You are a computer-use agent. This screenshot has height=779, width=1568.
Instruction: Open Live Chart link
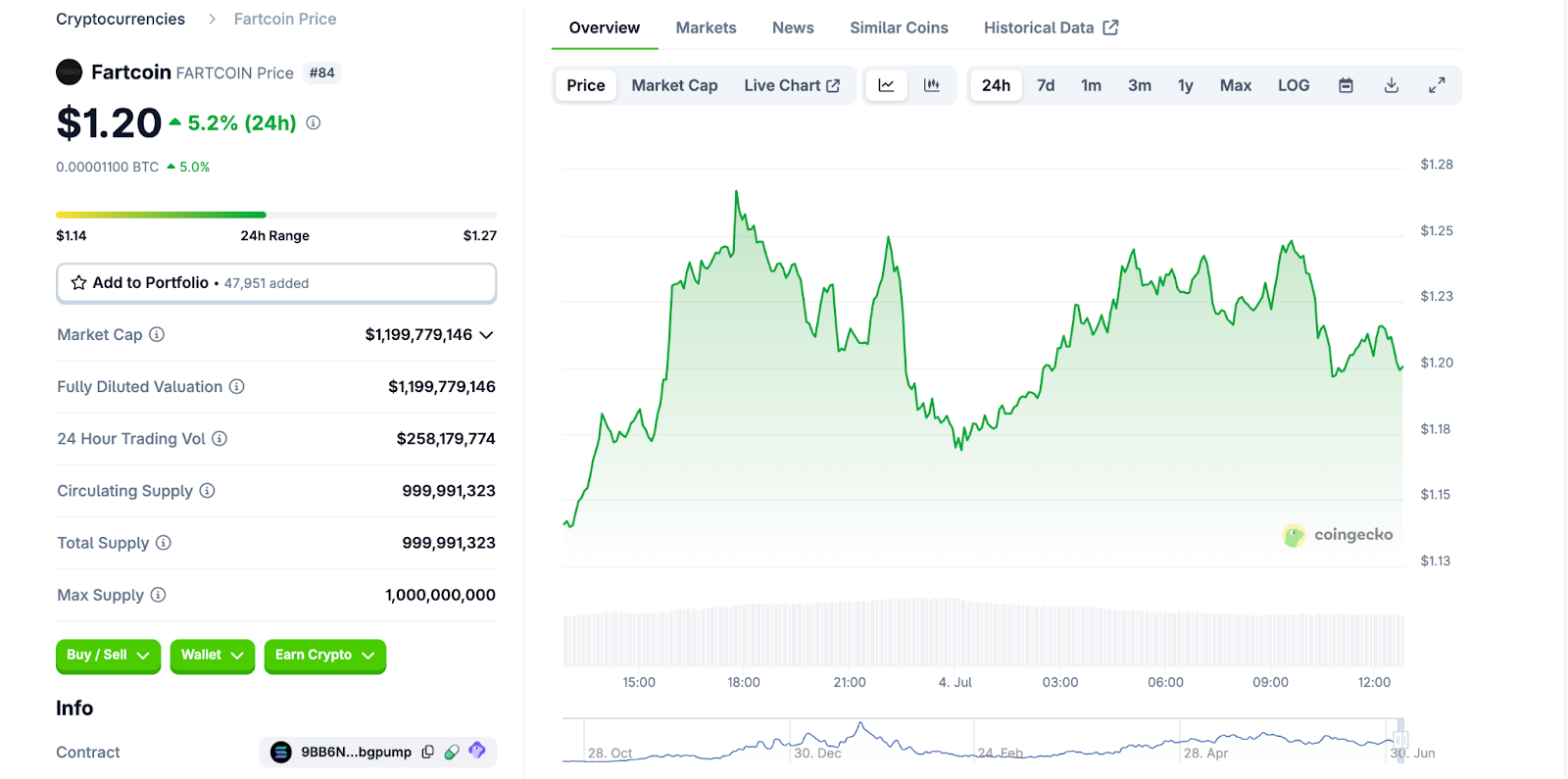[792, 85]
